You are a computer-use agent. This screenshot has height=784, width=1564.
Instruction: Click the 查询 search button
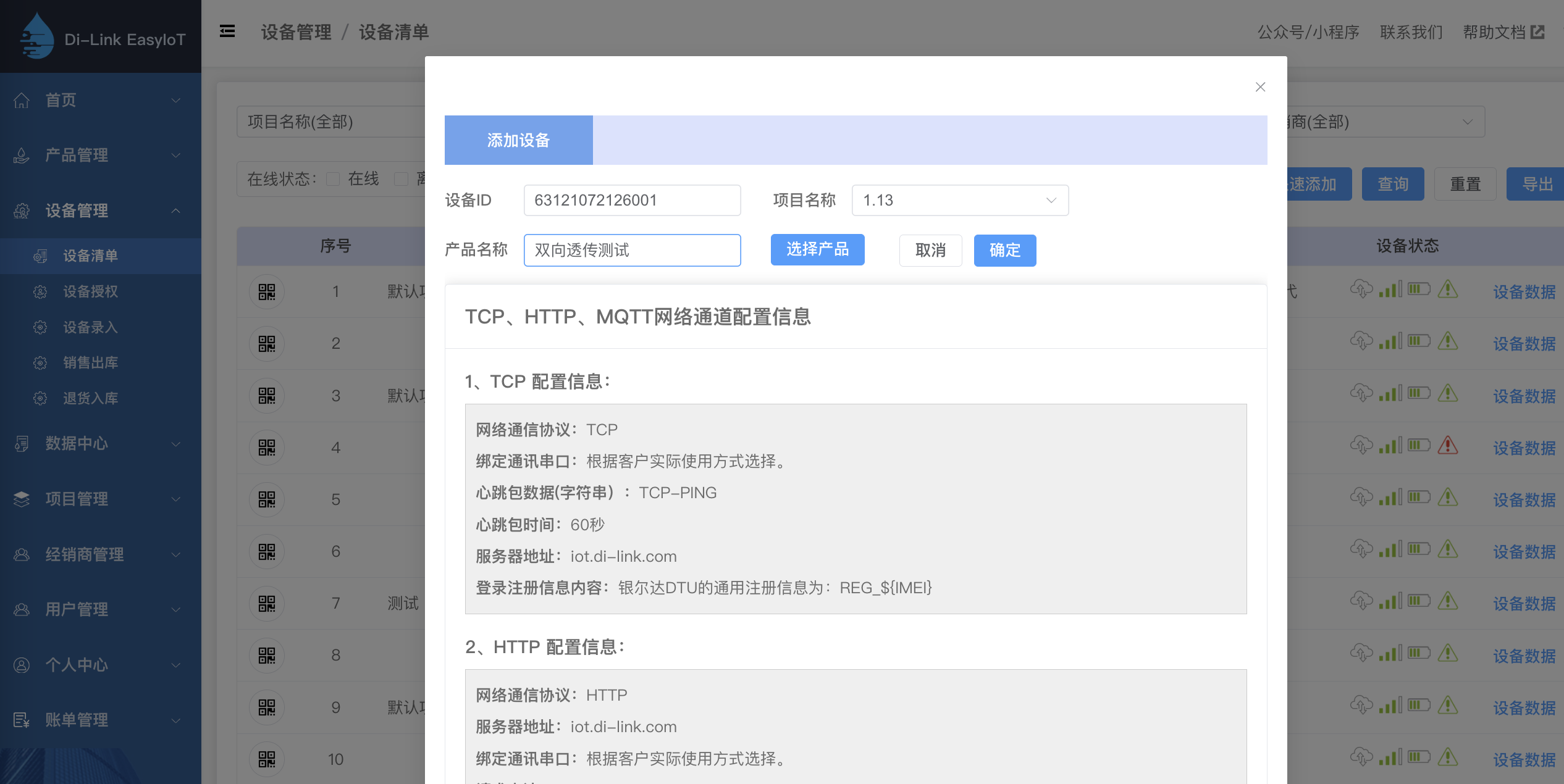[x=1393, y=184]
